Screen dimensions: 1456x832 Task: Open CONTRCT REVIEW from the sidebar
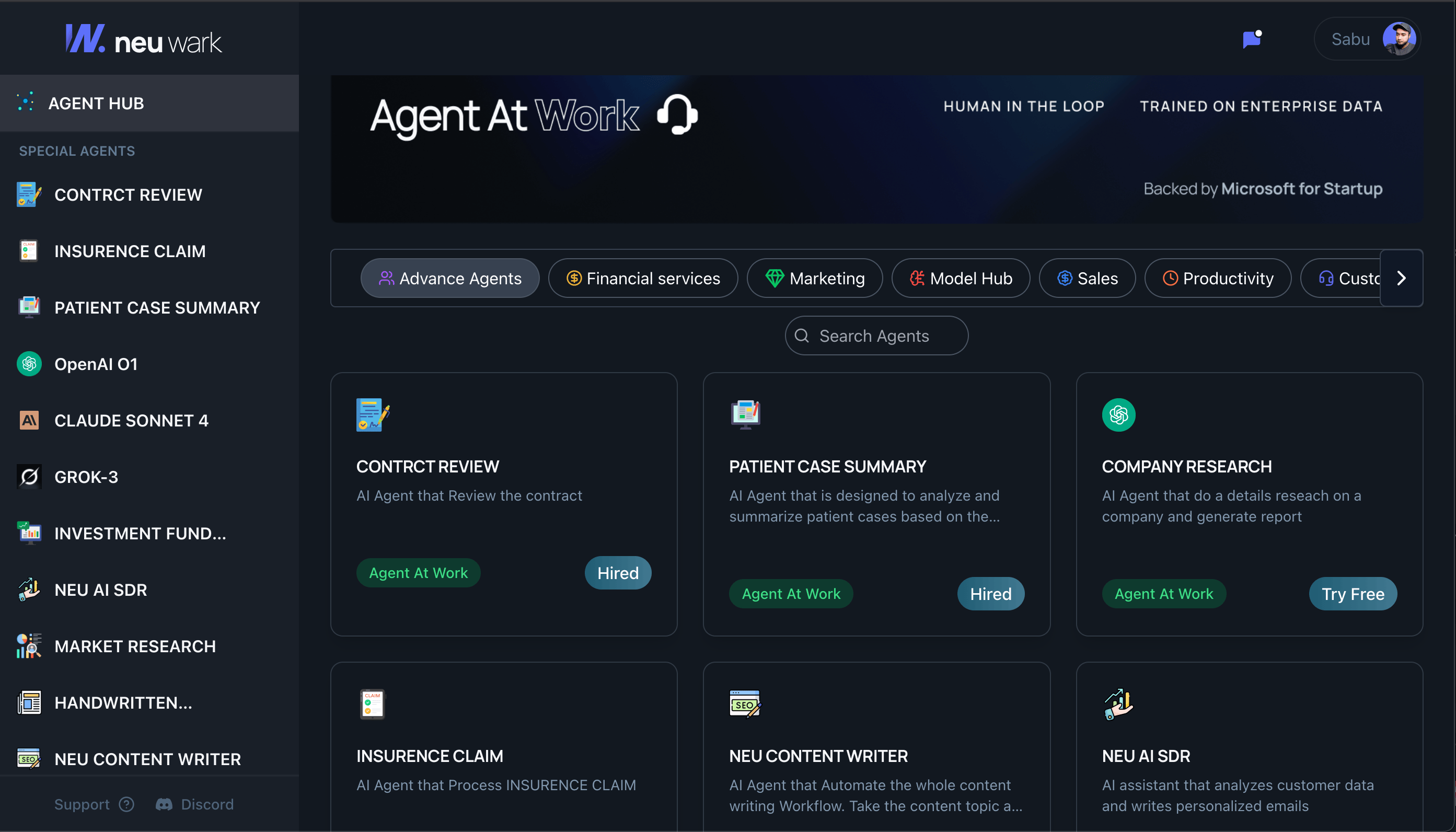tap(128, 195)
